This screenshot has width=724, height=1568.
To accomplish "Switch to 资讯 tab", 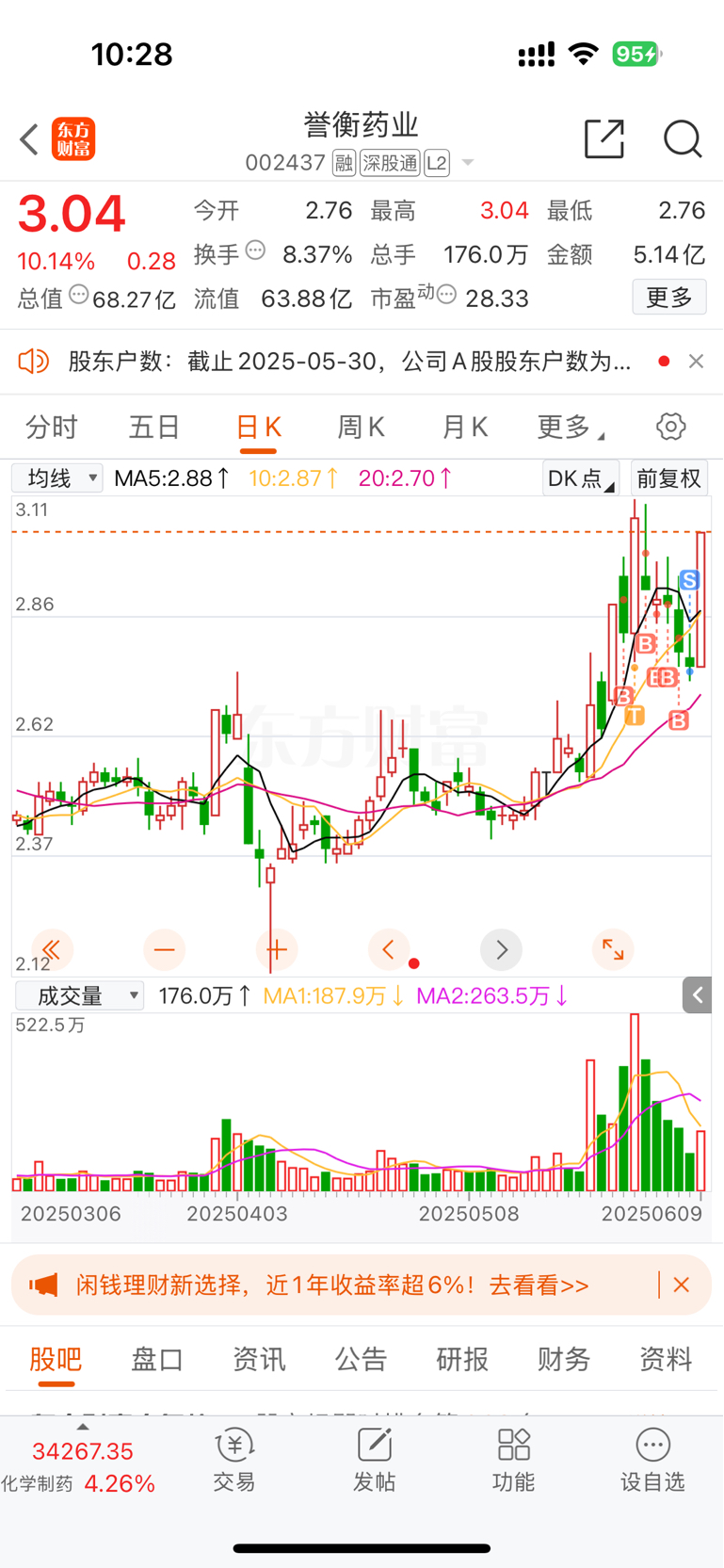I will coord(259,1359).
